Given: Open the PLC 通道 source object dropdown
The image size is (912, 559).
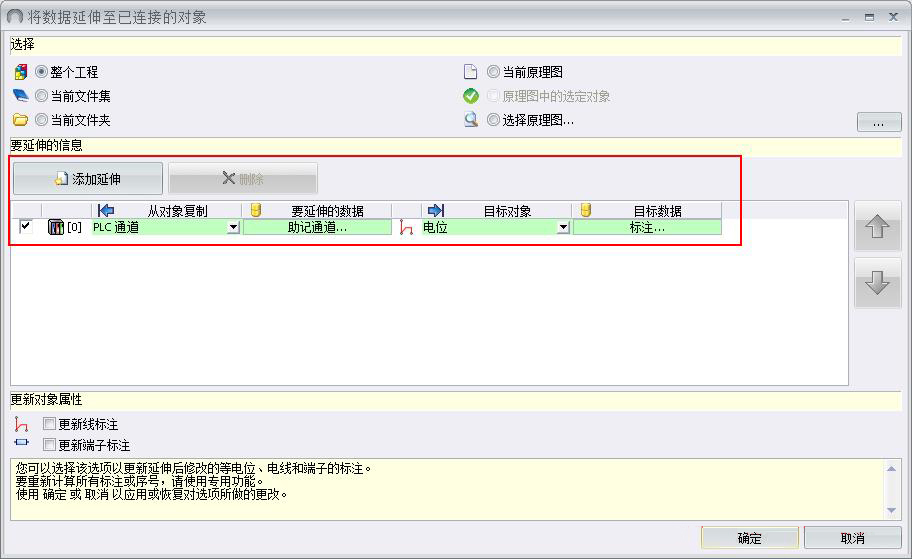Looking at the screenshot, I should [233, 227].
